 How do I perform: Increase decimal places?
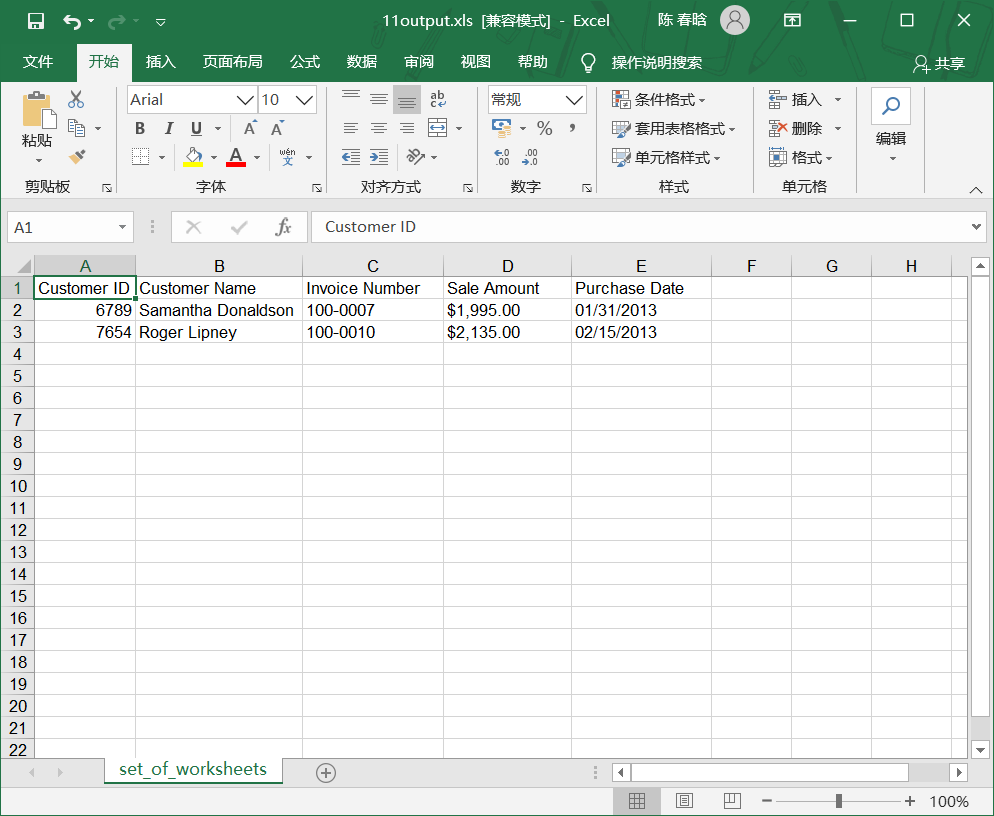click(501, 157)
